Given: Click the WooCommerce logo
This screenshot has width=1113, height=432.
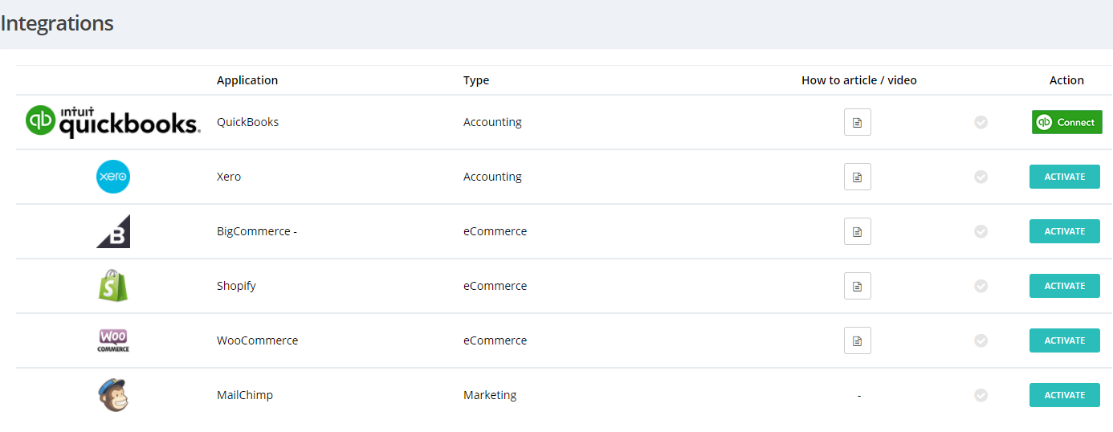Looking at the screenshot, I should pos(113,340).
